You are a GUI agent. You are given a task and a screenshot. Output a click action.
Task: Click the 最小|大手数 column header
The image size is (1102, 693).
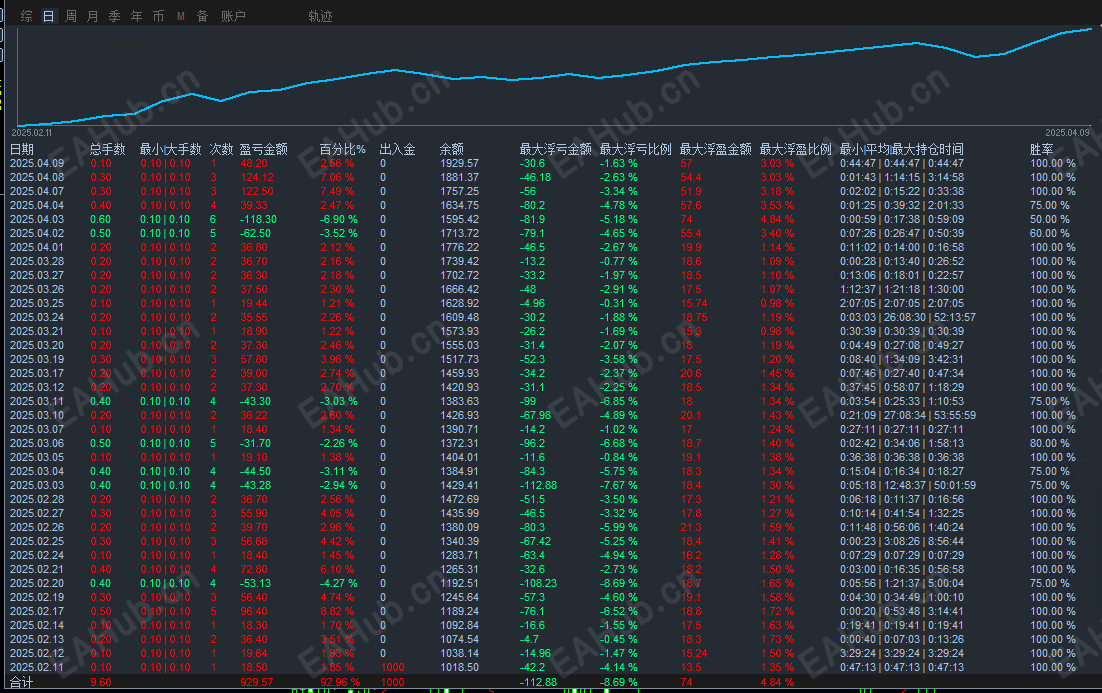point(171,149)
